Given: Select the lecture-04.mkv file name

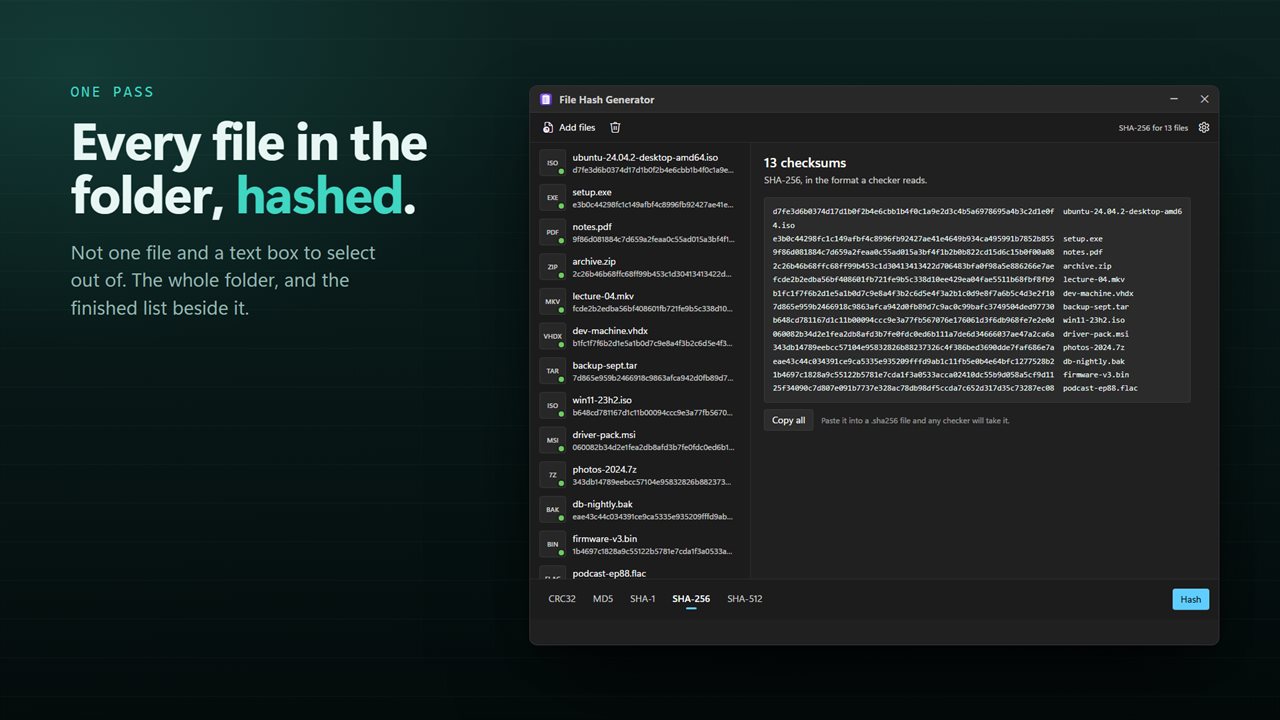Looking at the screenshot, I should tap(603, 296).
